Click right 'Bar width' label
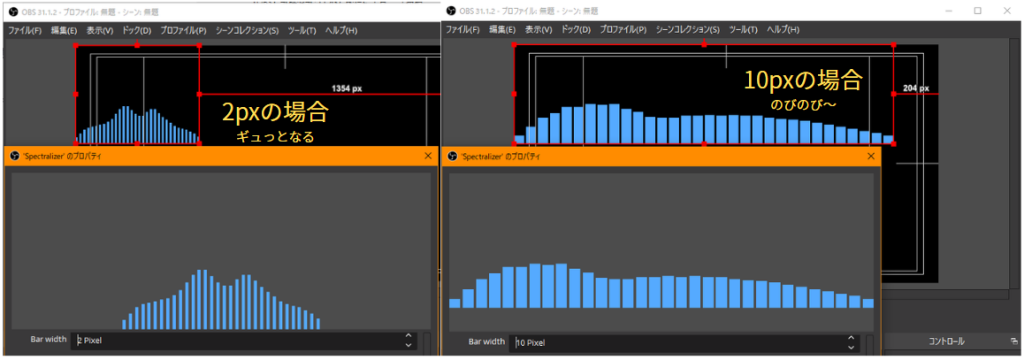 (487, 342)
